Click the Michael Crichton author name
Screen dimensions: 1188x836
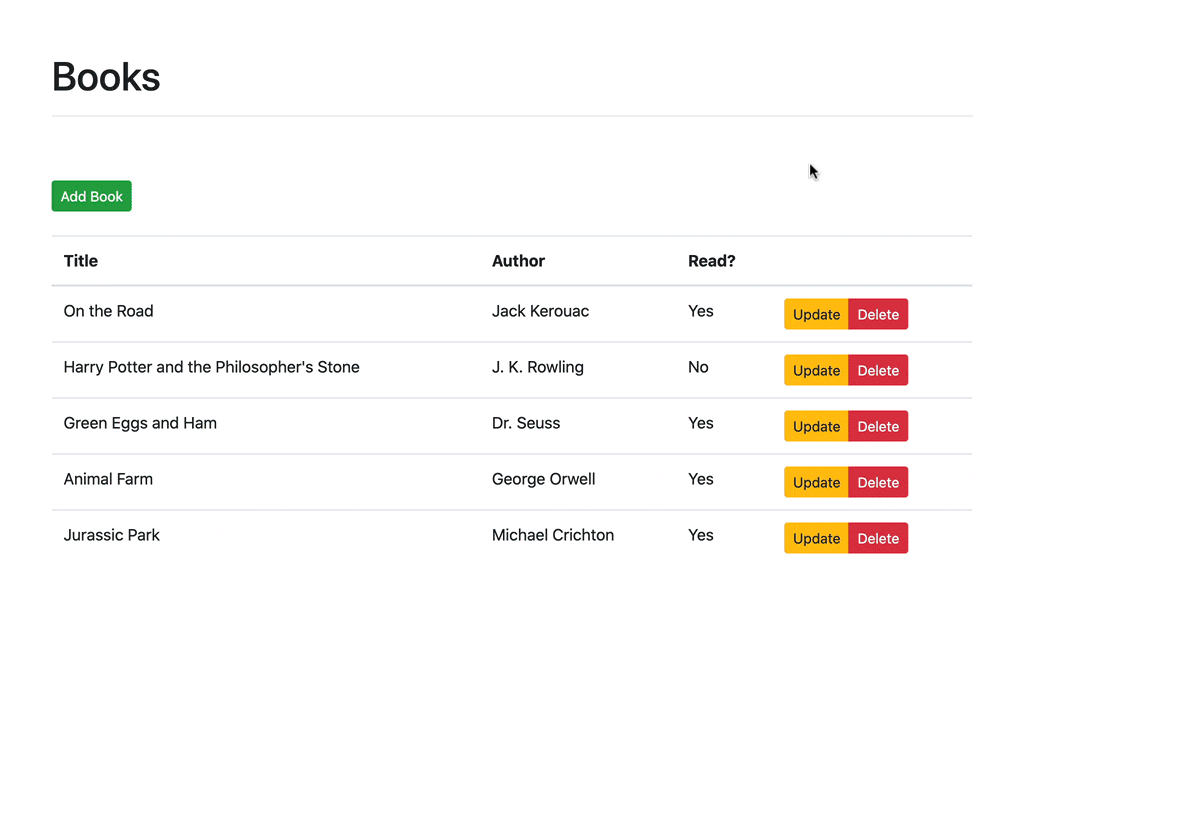(x=553, y=535)
